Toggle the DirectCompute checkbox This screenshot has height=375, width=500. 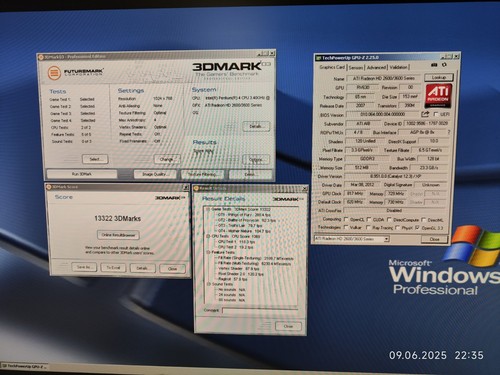point(389,220)
